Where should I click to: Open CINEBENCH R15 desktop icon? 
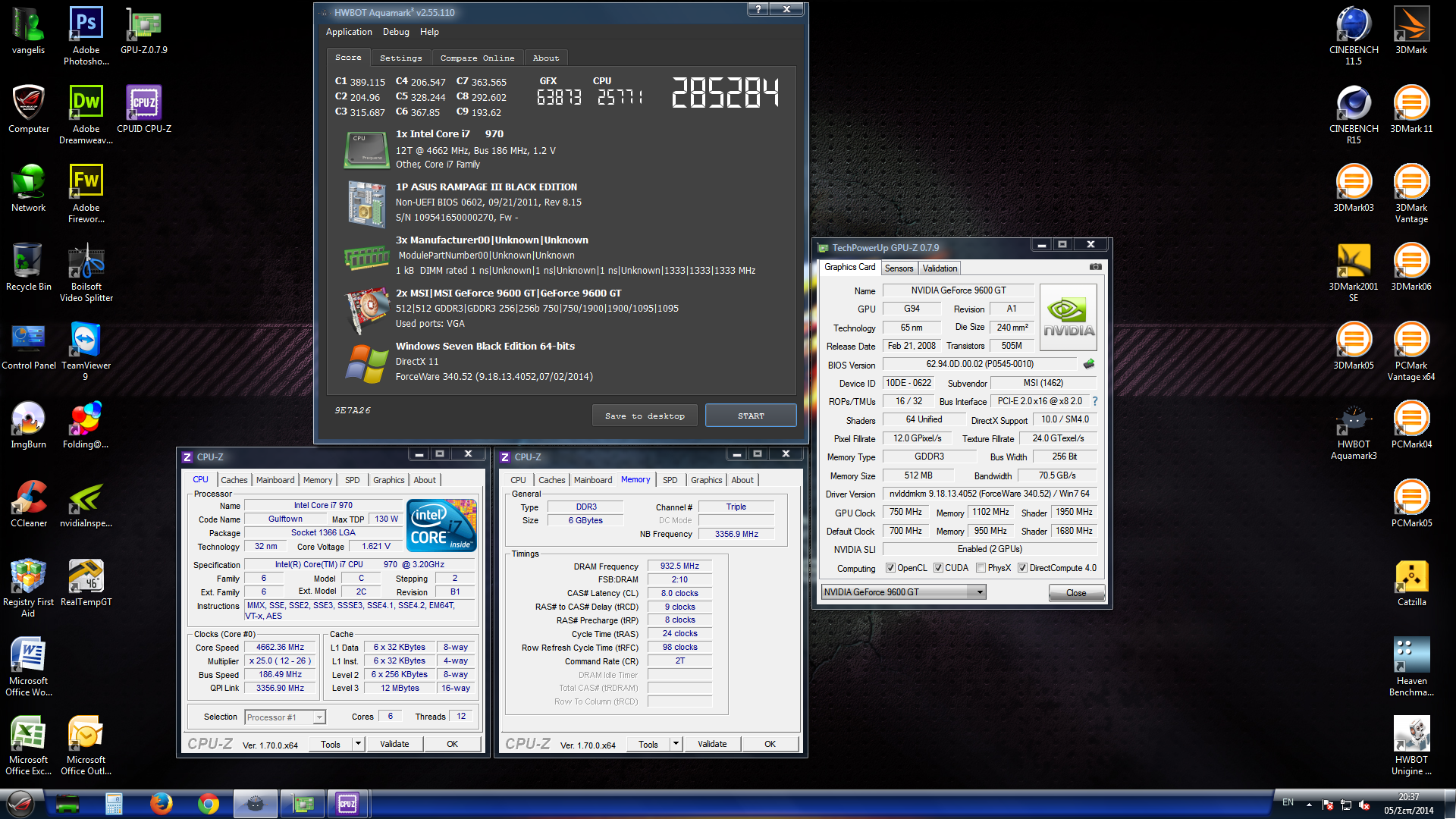(1354, 115)
